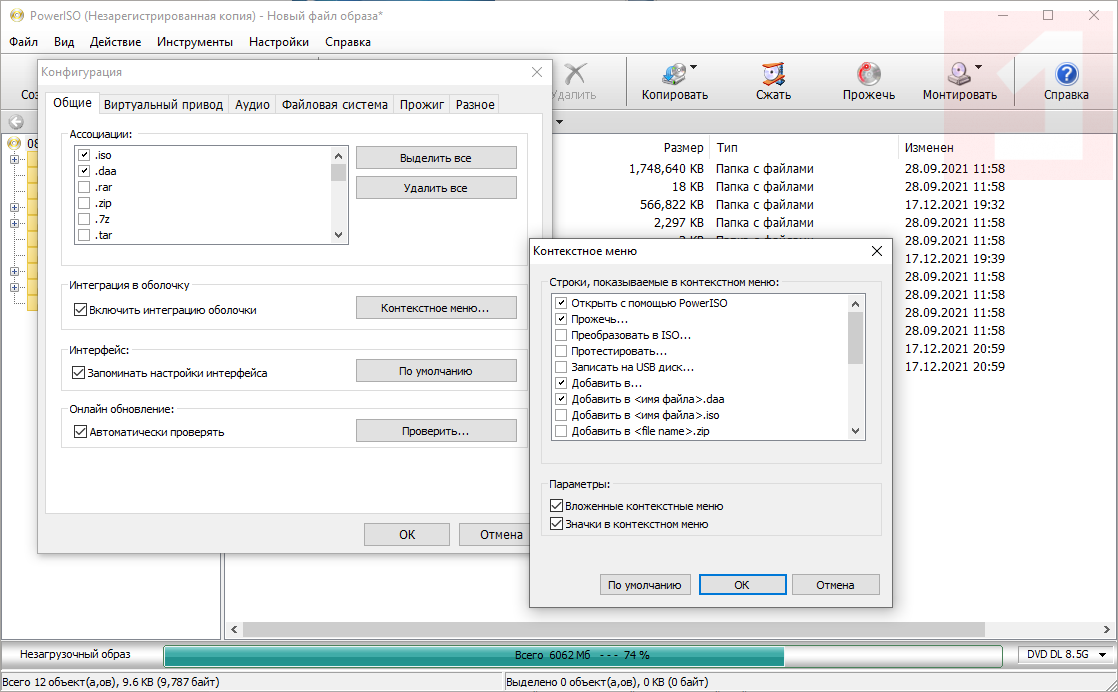1118x692 pixels.
Task: Toggle the .daa association checkbox
Action: (x=84, y=171)
